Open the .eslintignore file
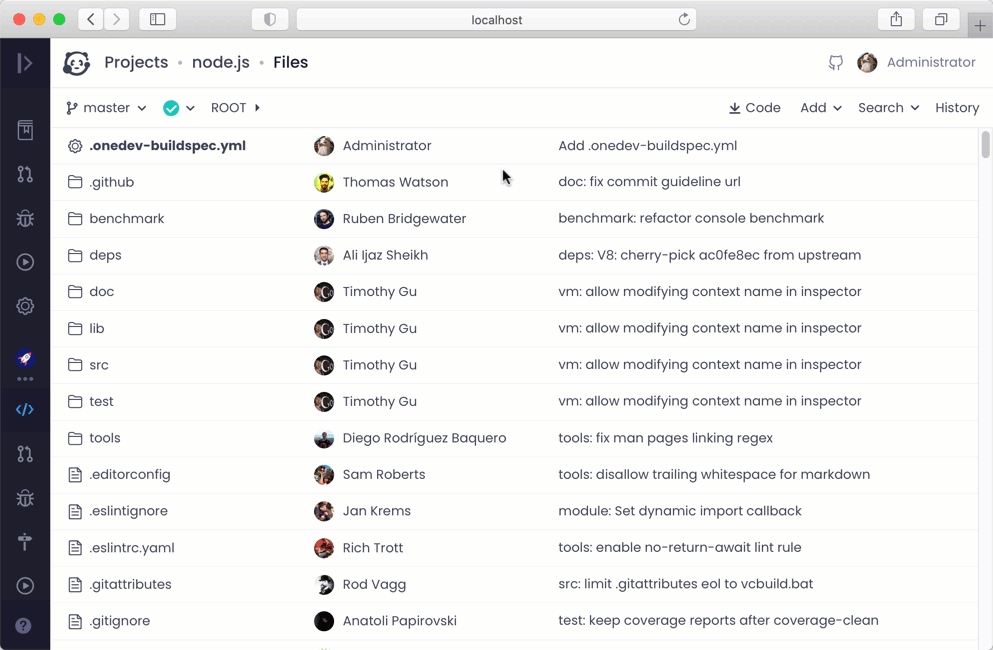The width and height of the screenshot is (993, 650). pyautogui.click(x=129, y=511)
